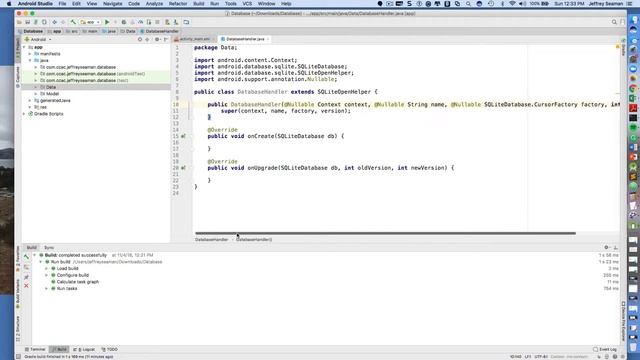Click the warning marker at the editor's top right
This screenshot has width=640, height=360.
(x=617, y=47)
